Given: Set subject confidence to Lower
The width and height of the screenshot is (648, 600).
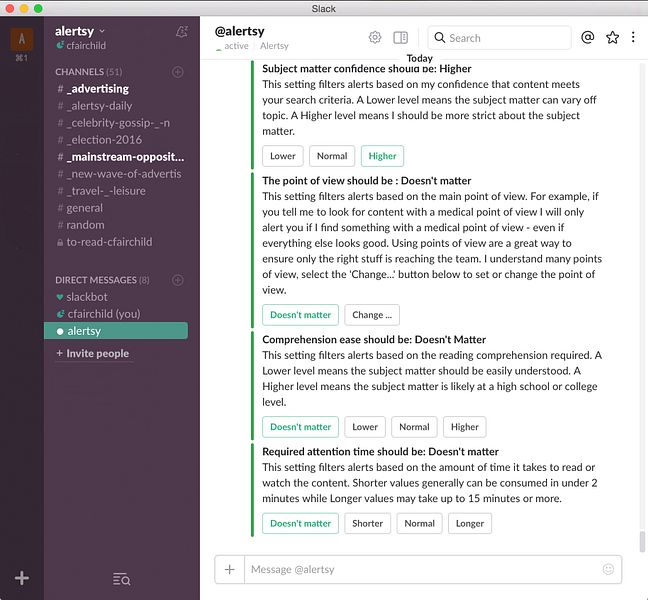Looking at the screenshot, I should [283, 156].
